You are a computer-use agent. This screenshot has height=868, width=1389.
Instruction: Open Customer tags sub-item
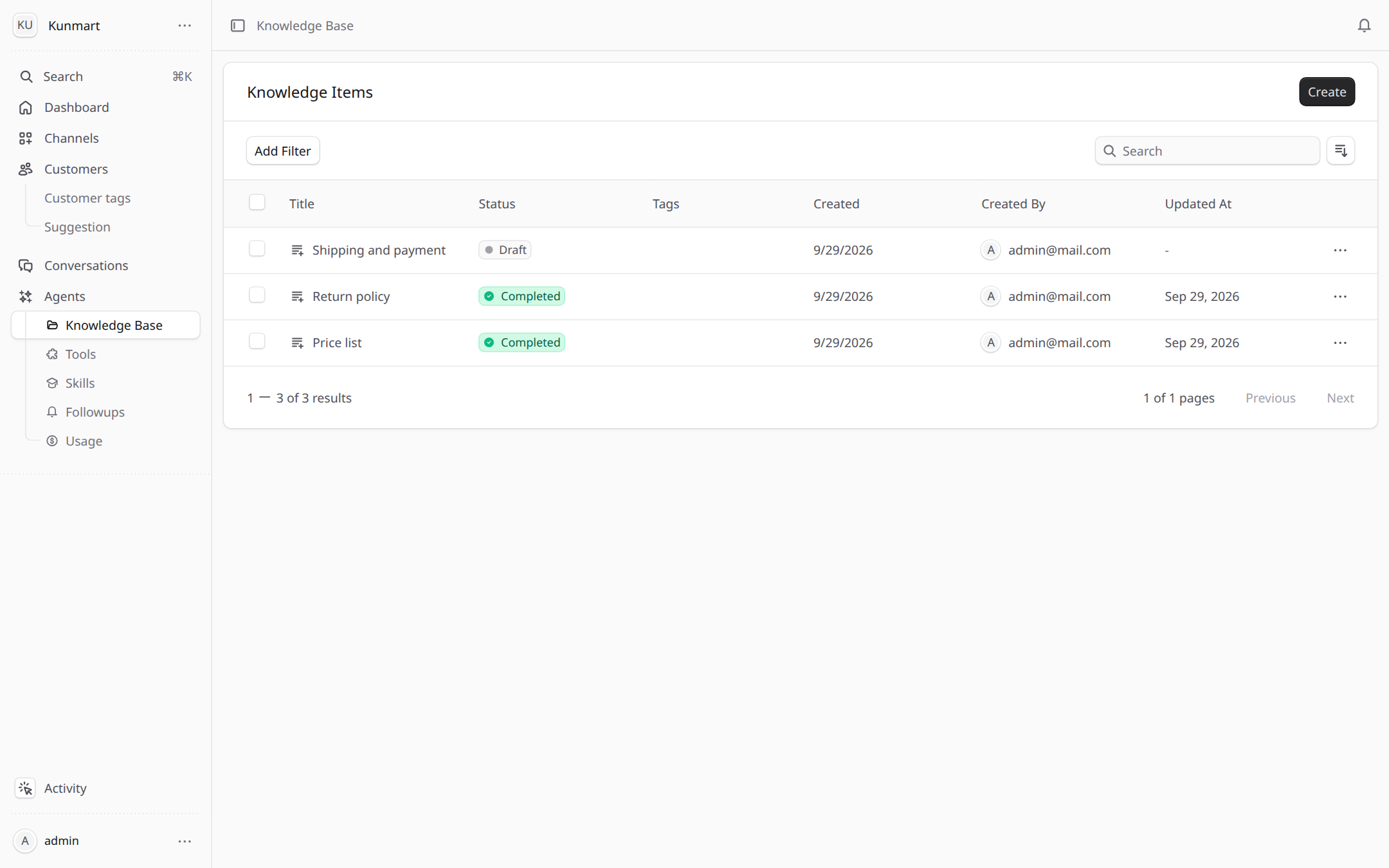(x=87, y=198)
